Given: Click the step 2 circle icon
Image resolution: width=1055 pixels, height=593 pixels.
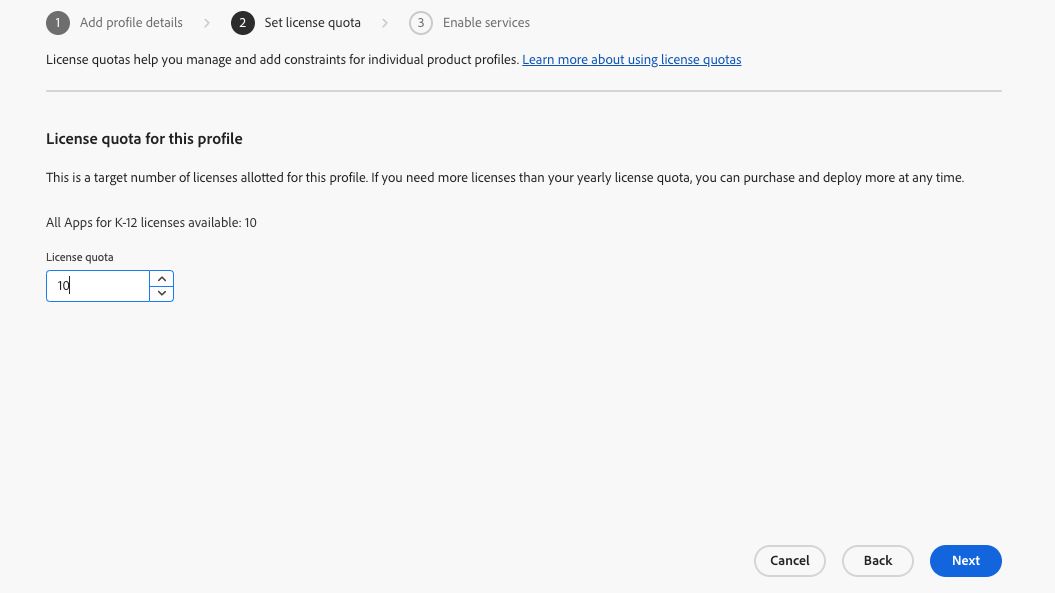Looking at the screenshot, I should (x=243, y=23).
